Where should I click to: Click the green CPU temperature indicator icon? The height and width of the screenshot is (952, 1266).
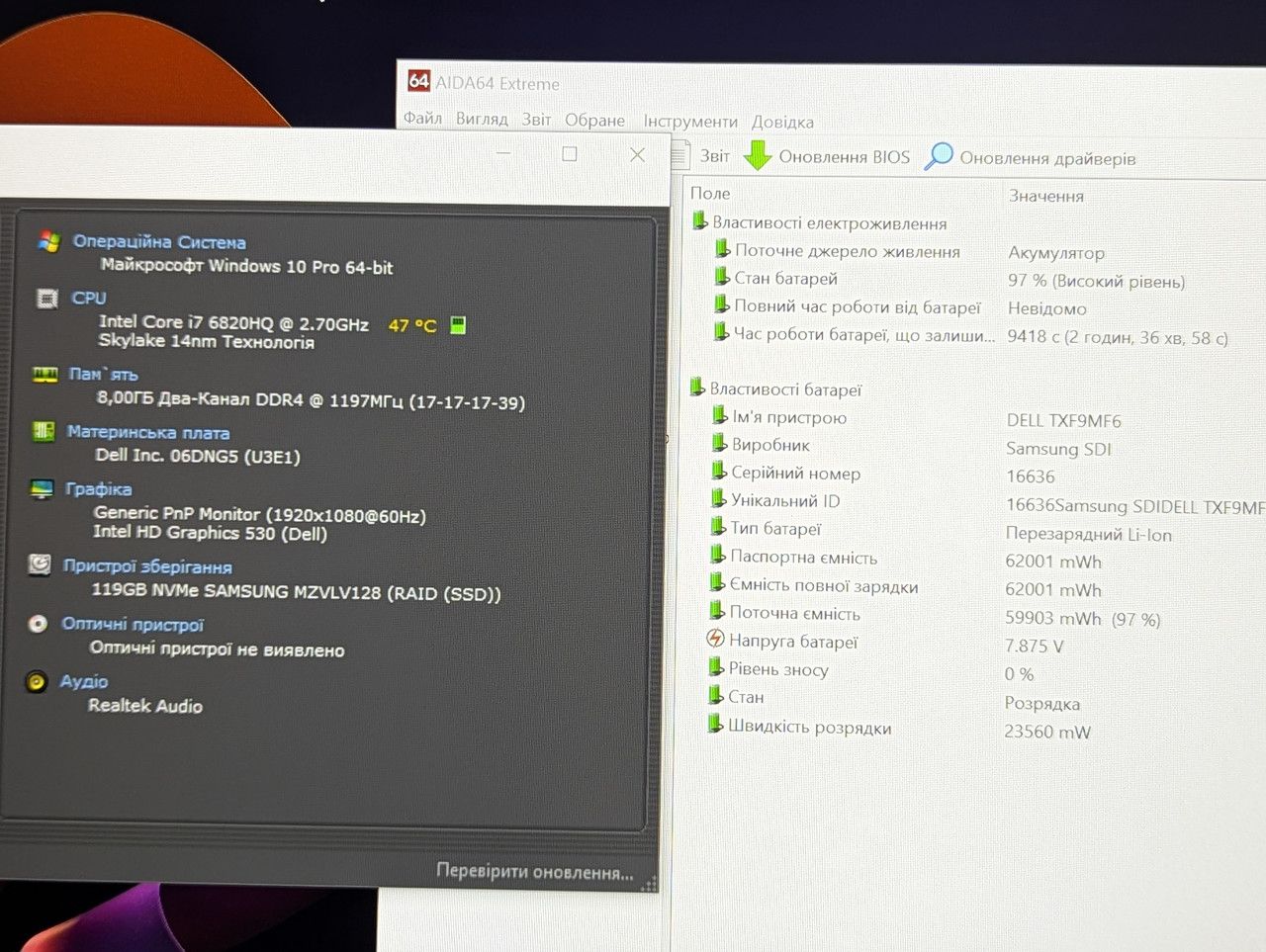[458, 324]
